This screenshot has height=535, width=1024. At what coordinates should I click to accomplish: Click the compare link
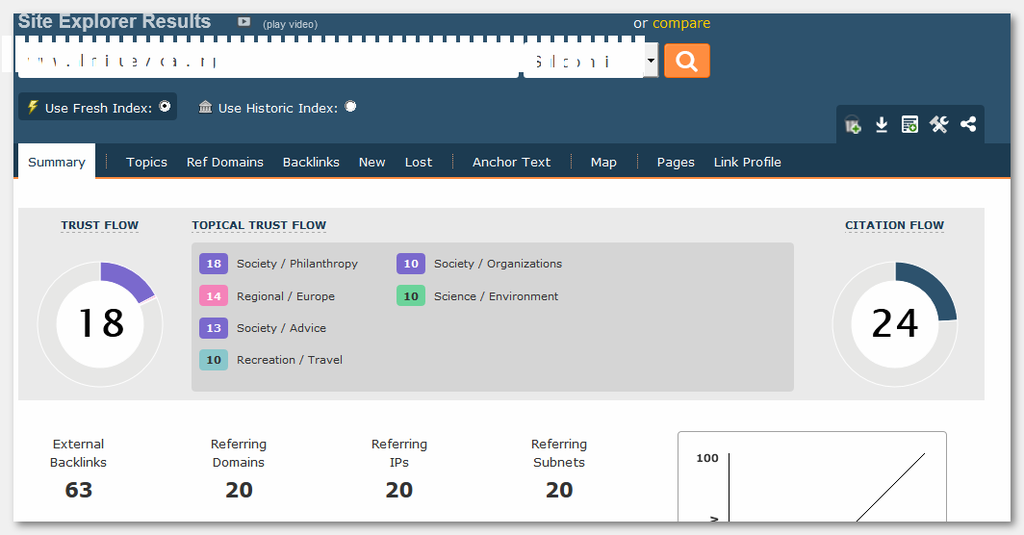681,23
